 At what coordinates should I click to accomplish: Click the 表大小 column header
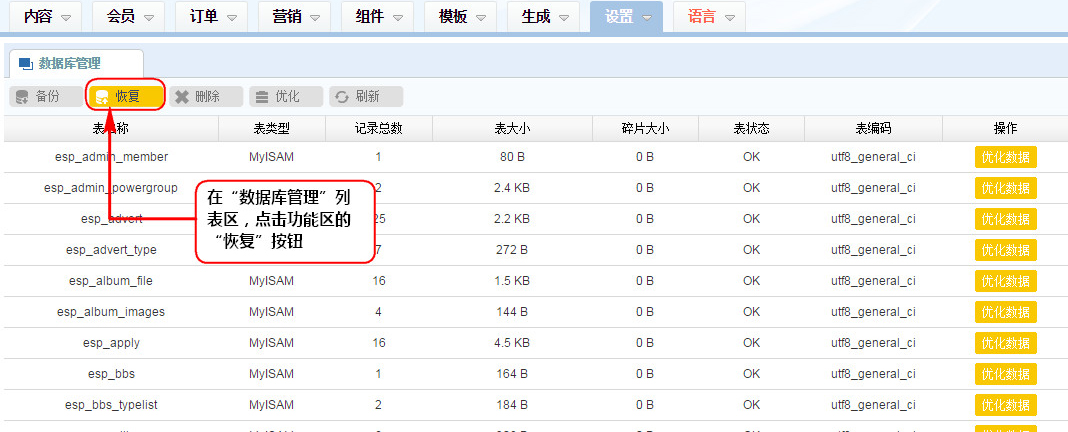pos(512,128)
